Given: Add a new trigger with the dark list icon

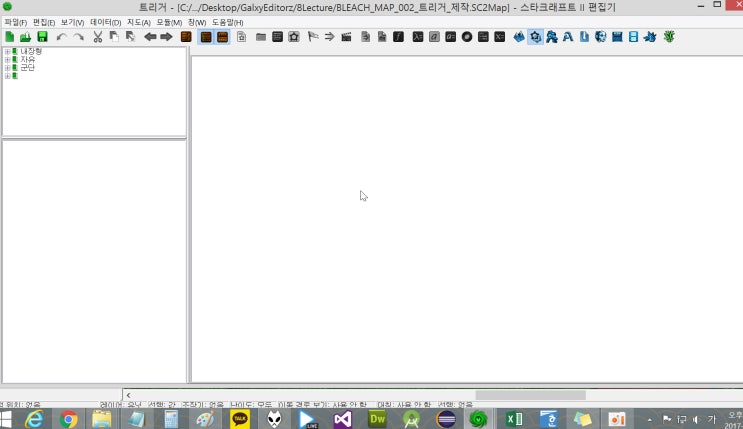Looking at the screenshot, I should point(278,37).
